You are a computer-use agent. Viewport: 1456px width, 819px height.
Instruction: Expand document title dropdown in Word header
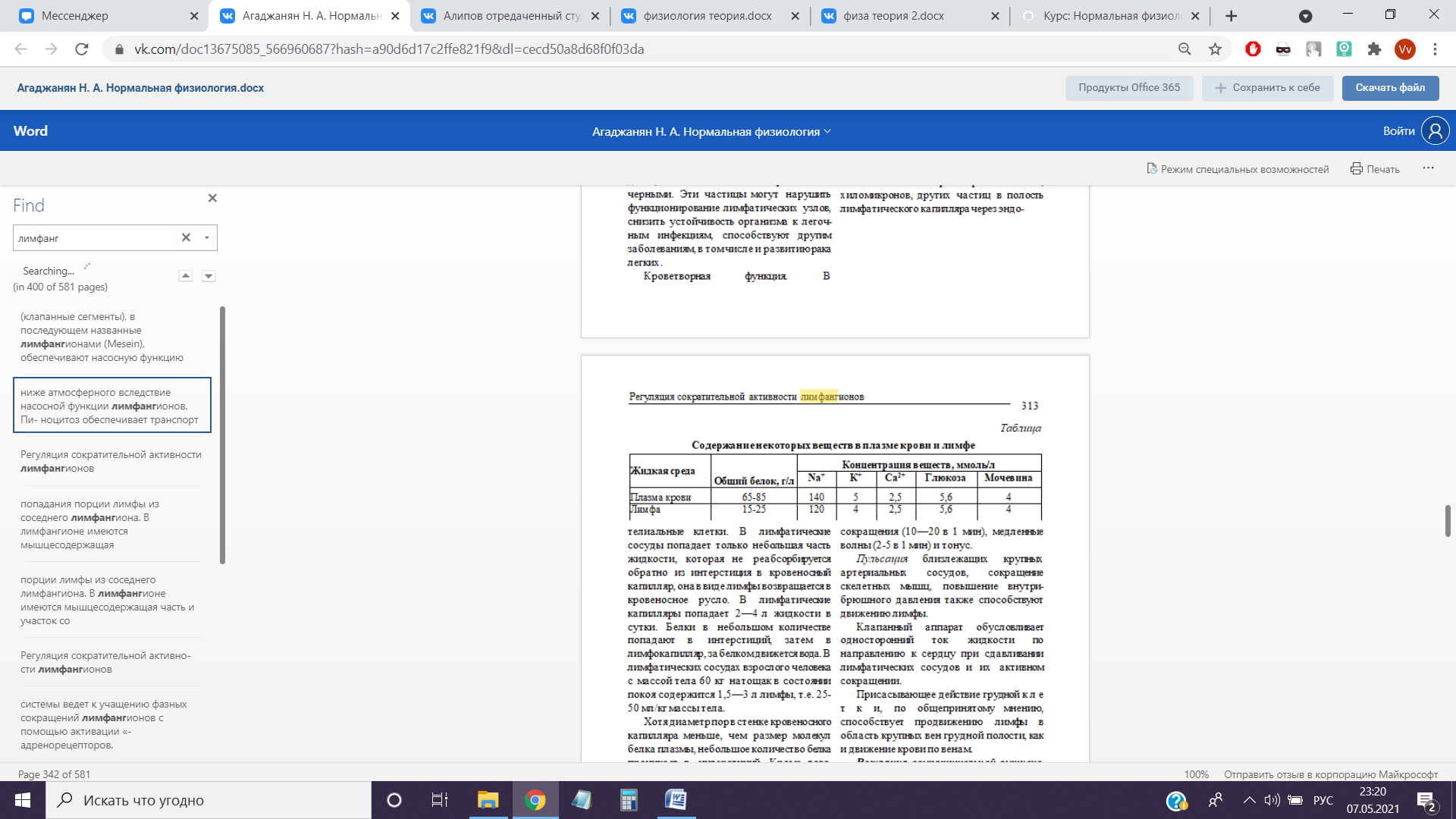point(827,131)
